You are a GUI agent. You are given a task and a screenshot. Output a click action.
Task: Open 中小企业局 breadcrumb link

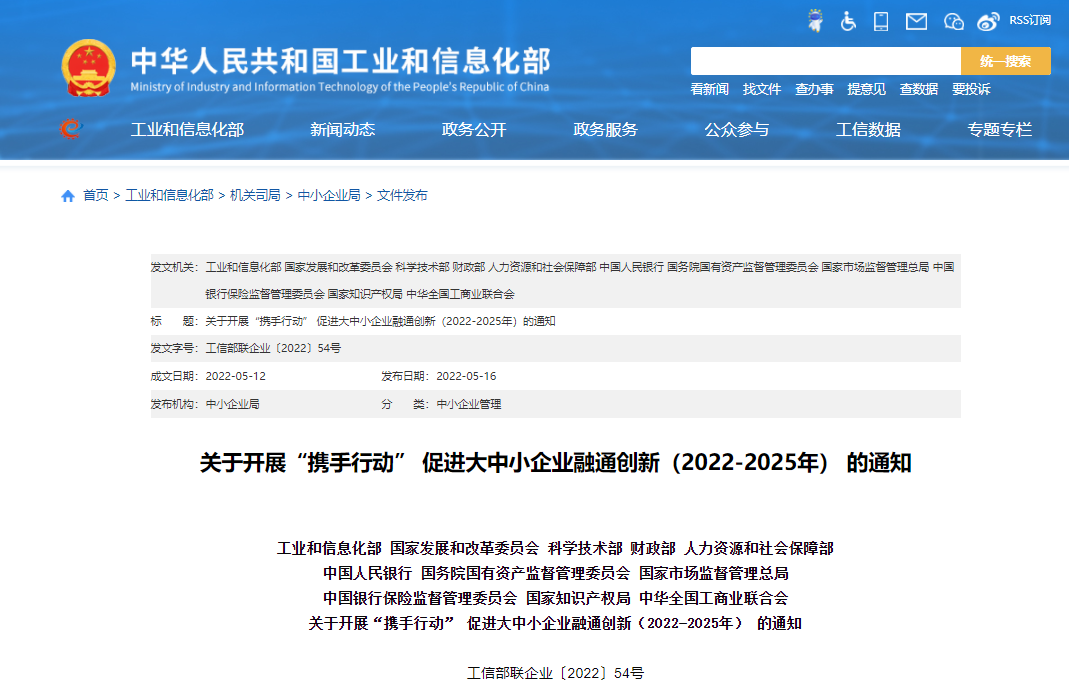329,196
